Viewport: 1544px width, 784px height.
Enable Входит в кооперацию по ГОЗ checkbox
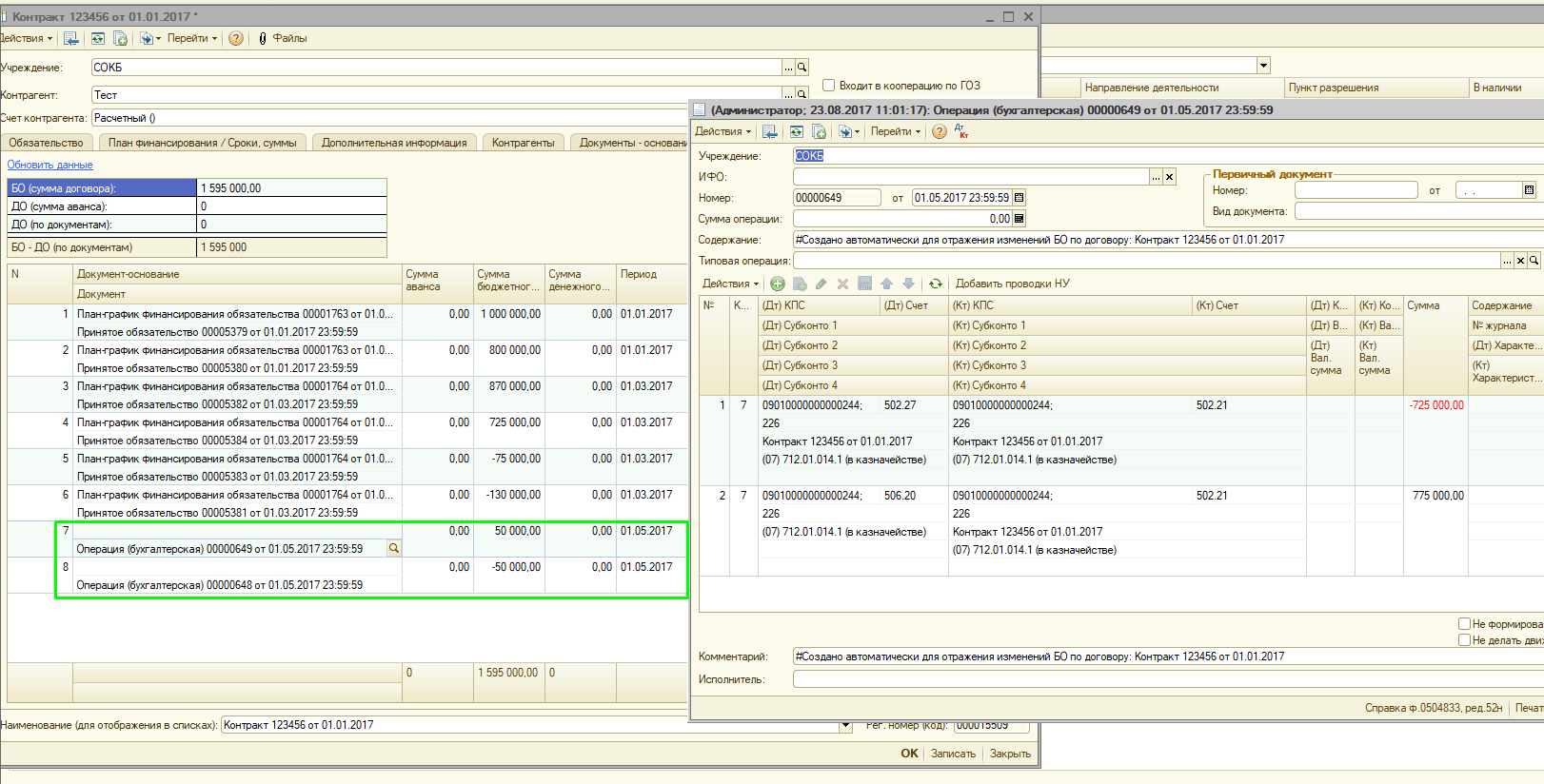pos(828,86)
